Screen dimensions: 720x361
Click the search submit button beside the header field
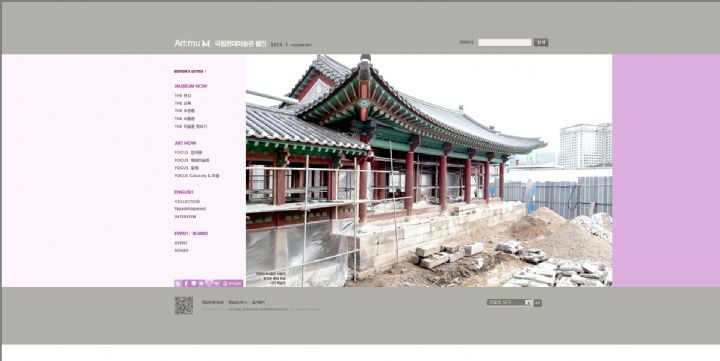(541, 42)
